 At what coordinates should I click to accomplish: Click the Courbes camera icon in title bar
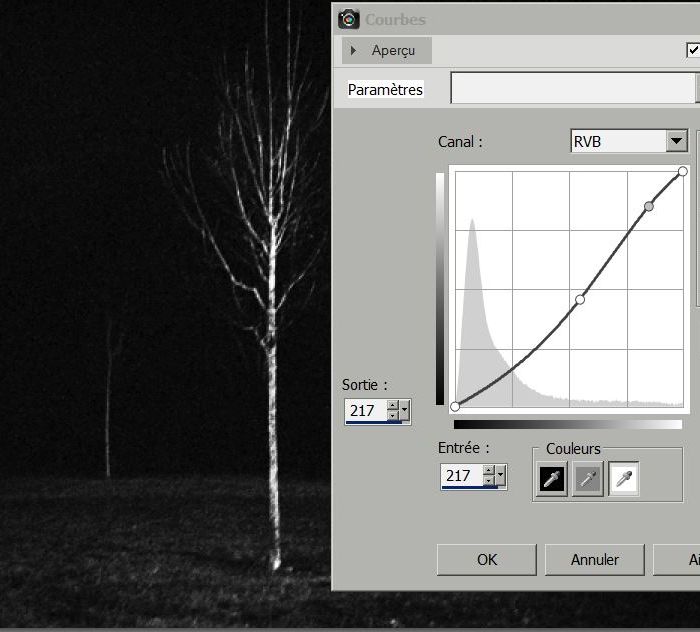pyautogui.click(x=349, y=19)
